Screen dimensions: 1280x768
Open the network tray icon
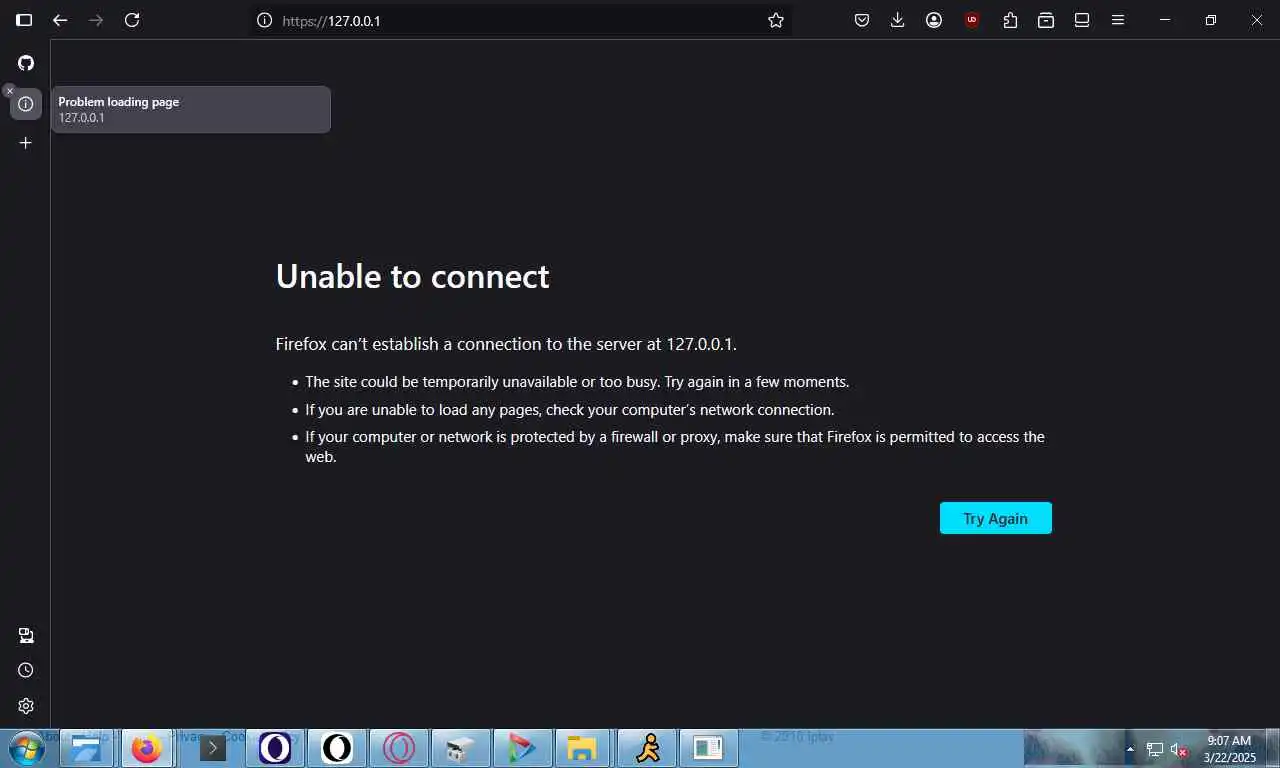click(x=1155, y=749)
